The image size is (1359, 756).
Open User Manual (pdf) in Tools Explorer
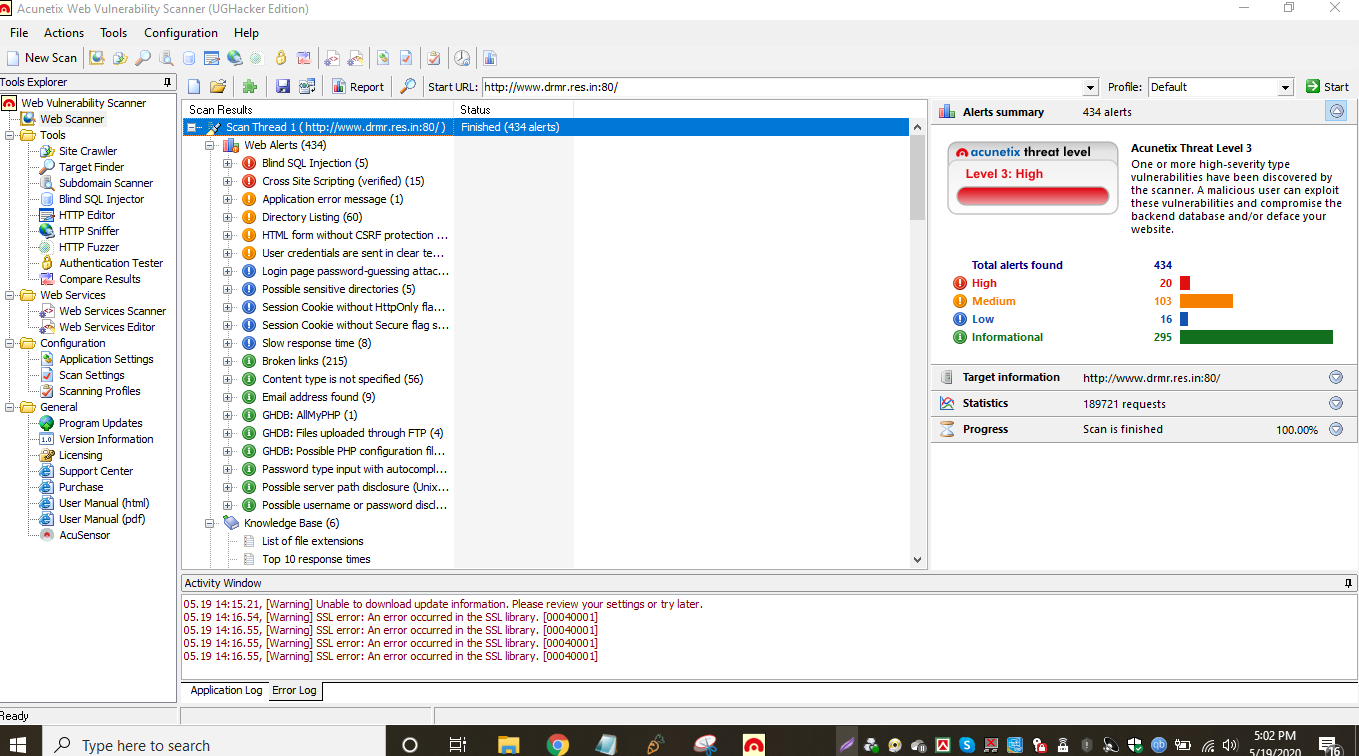102,519
